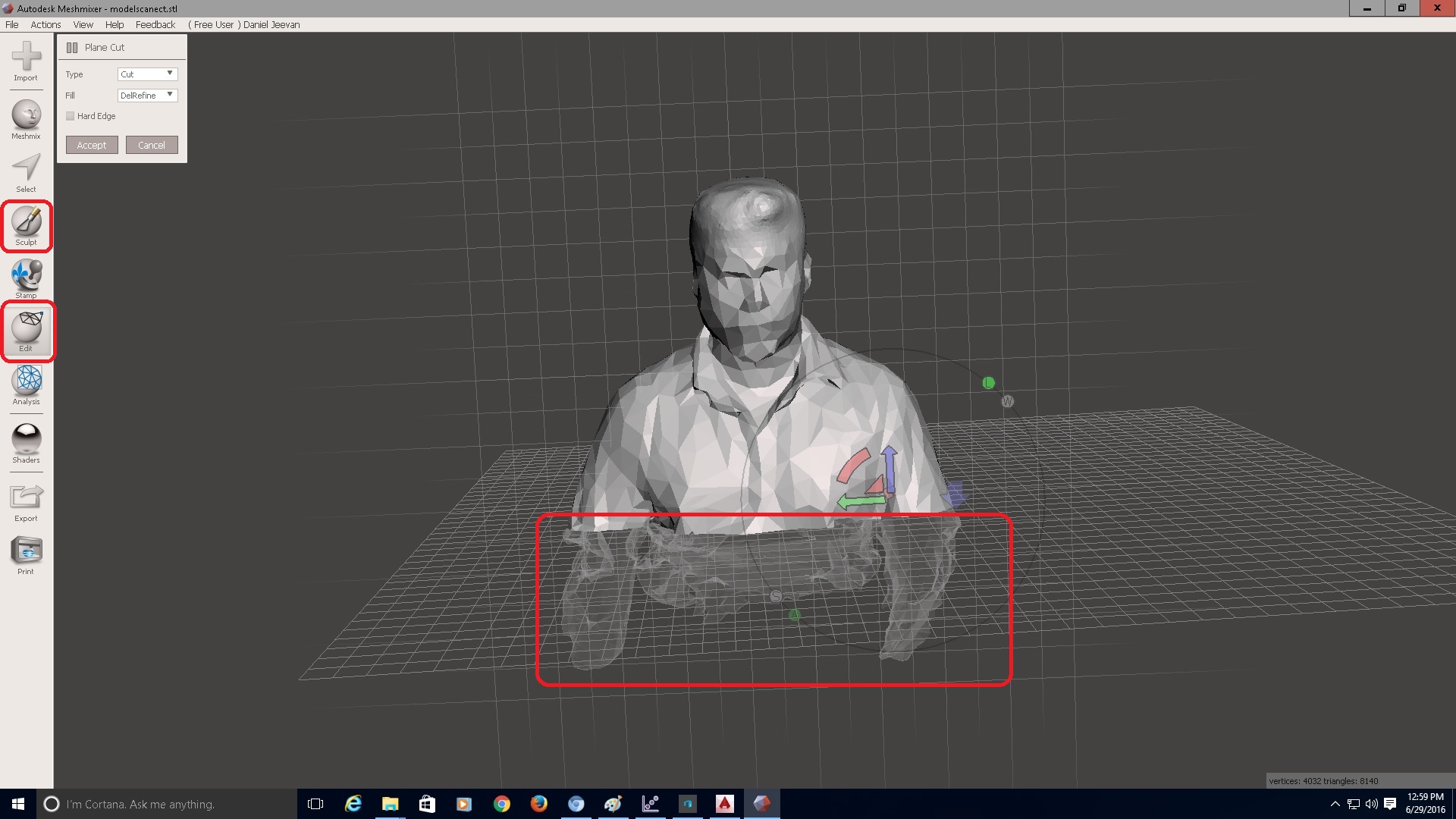Open Windows Store from taskbar
Viewport: 1456px width, 819px height.
[427, 804]
